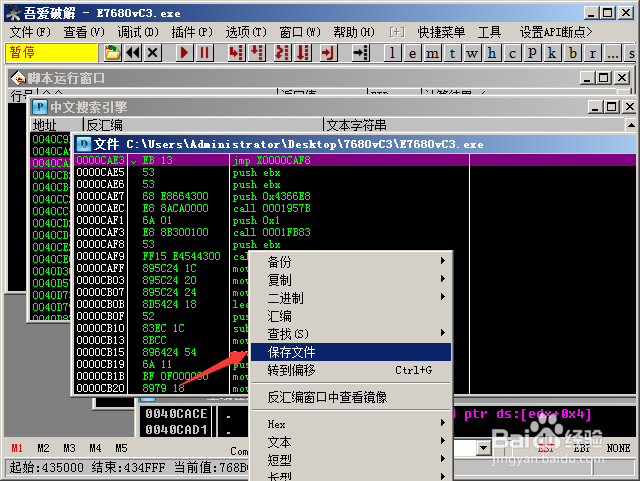Viewport: 640px width, 481px height.
Task: Switch to the M2 memory tab
Action: 43,448
